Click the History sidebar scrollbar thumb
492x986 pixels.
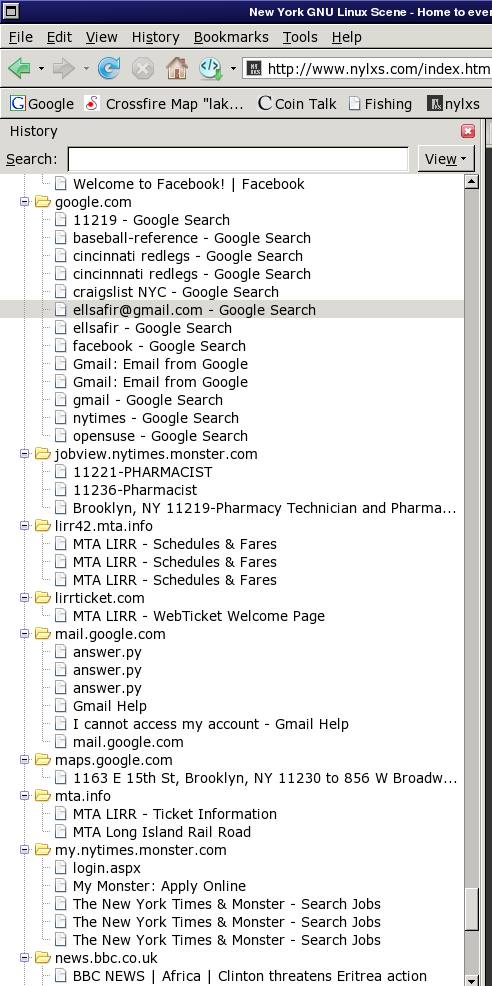[x=471, y=909]
